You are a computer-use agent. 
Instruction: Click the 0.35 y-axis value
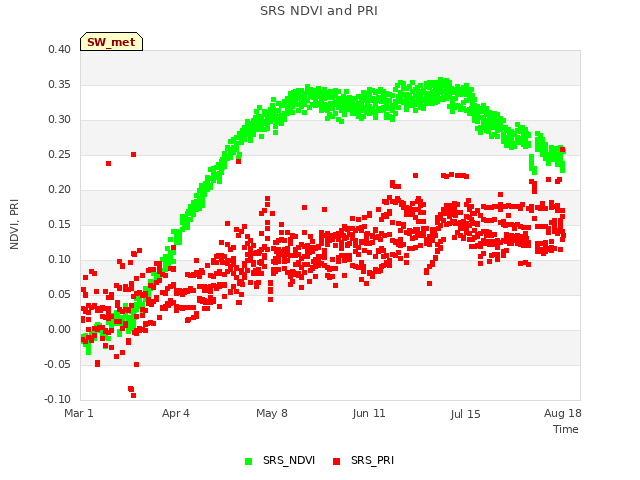point(59,84)
